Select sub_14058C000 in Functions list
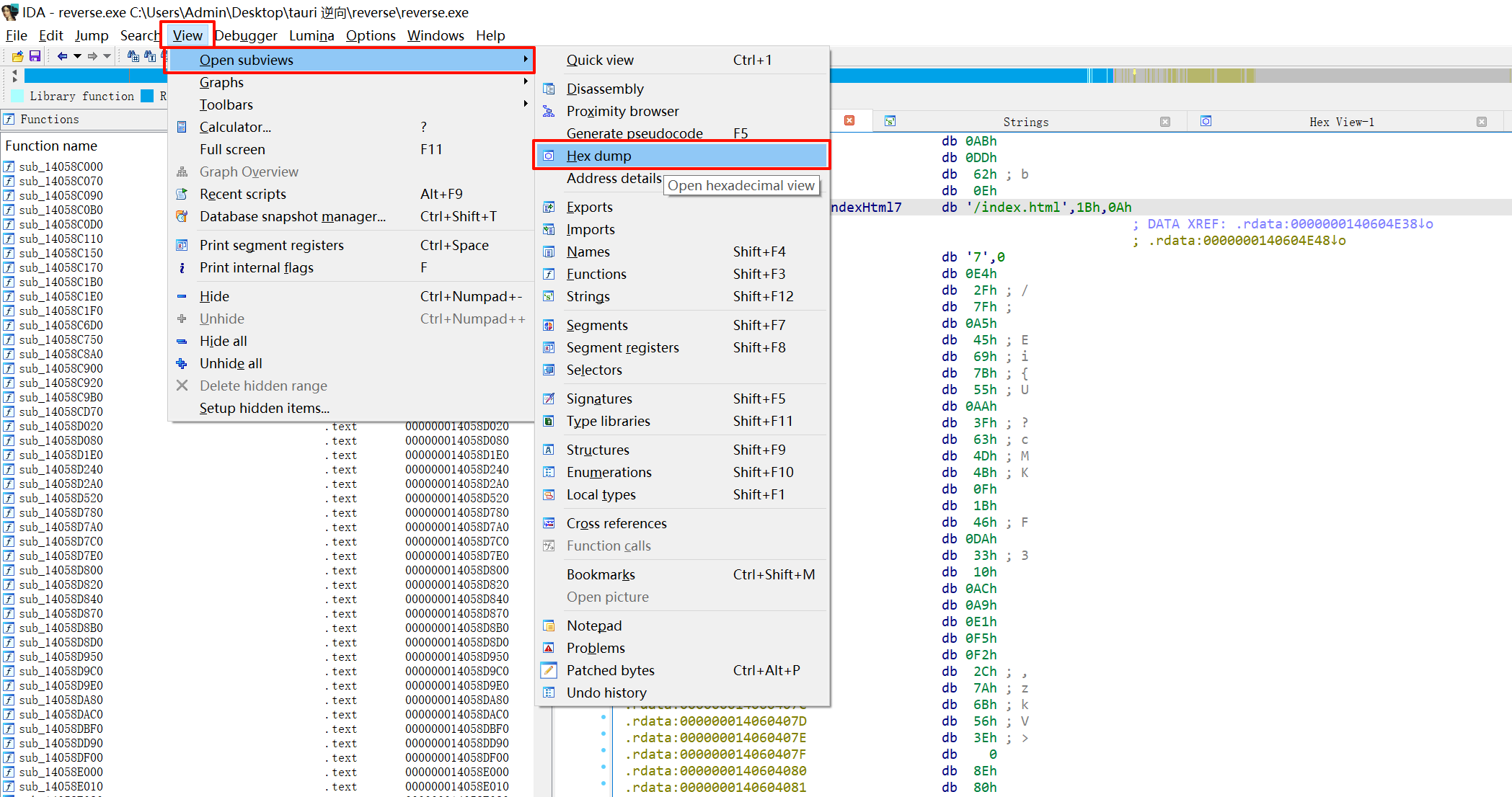The width and height of the screenshot is (1512, 797). click(x=61, y=166)
